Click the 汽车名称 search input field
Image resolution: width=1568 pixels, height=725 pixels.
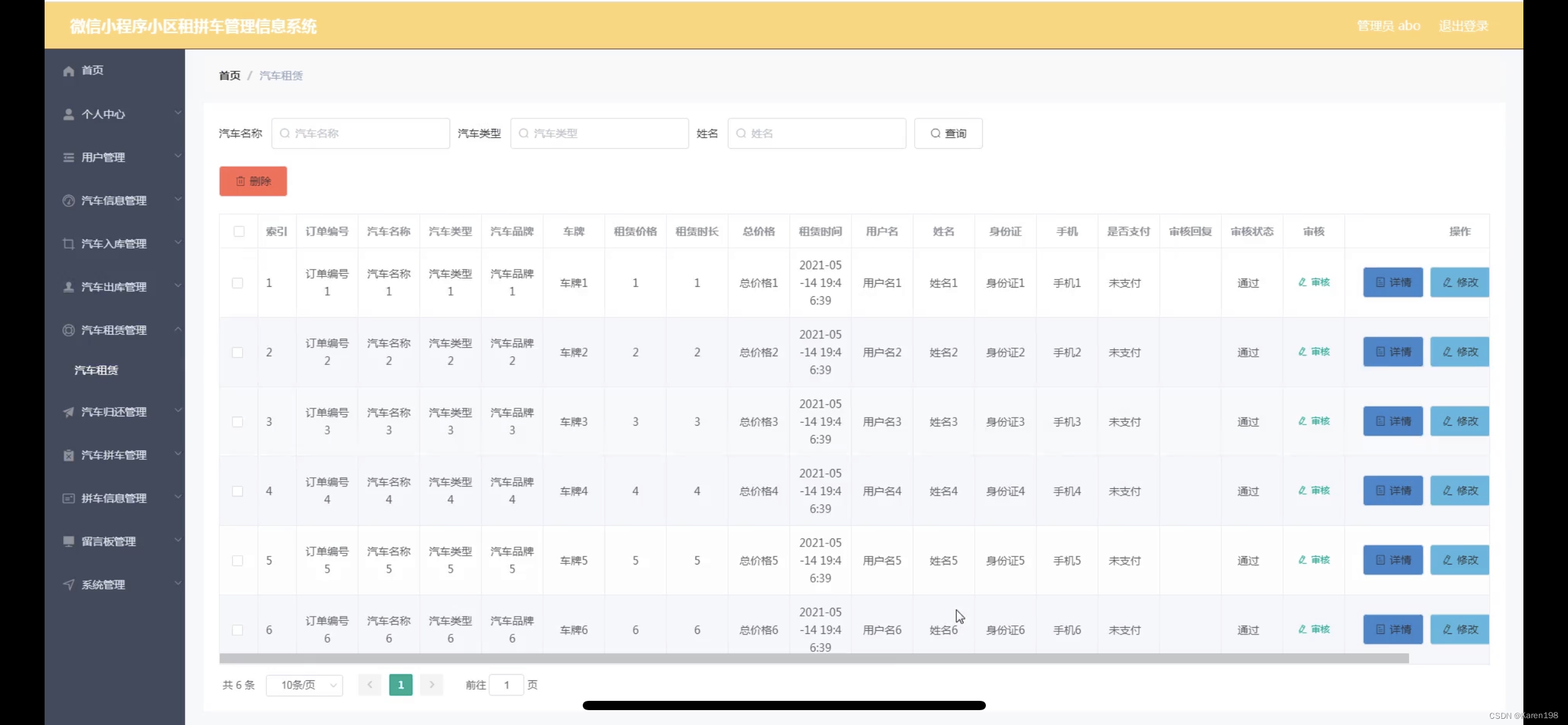(360, 133)
